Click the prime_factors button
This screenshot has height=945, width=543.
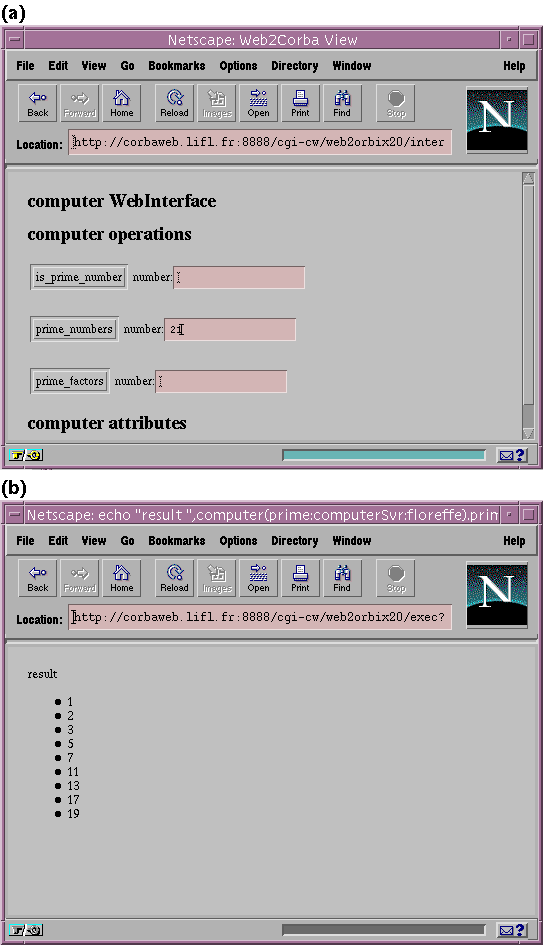click(70, 381)
